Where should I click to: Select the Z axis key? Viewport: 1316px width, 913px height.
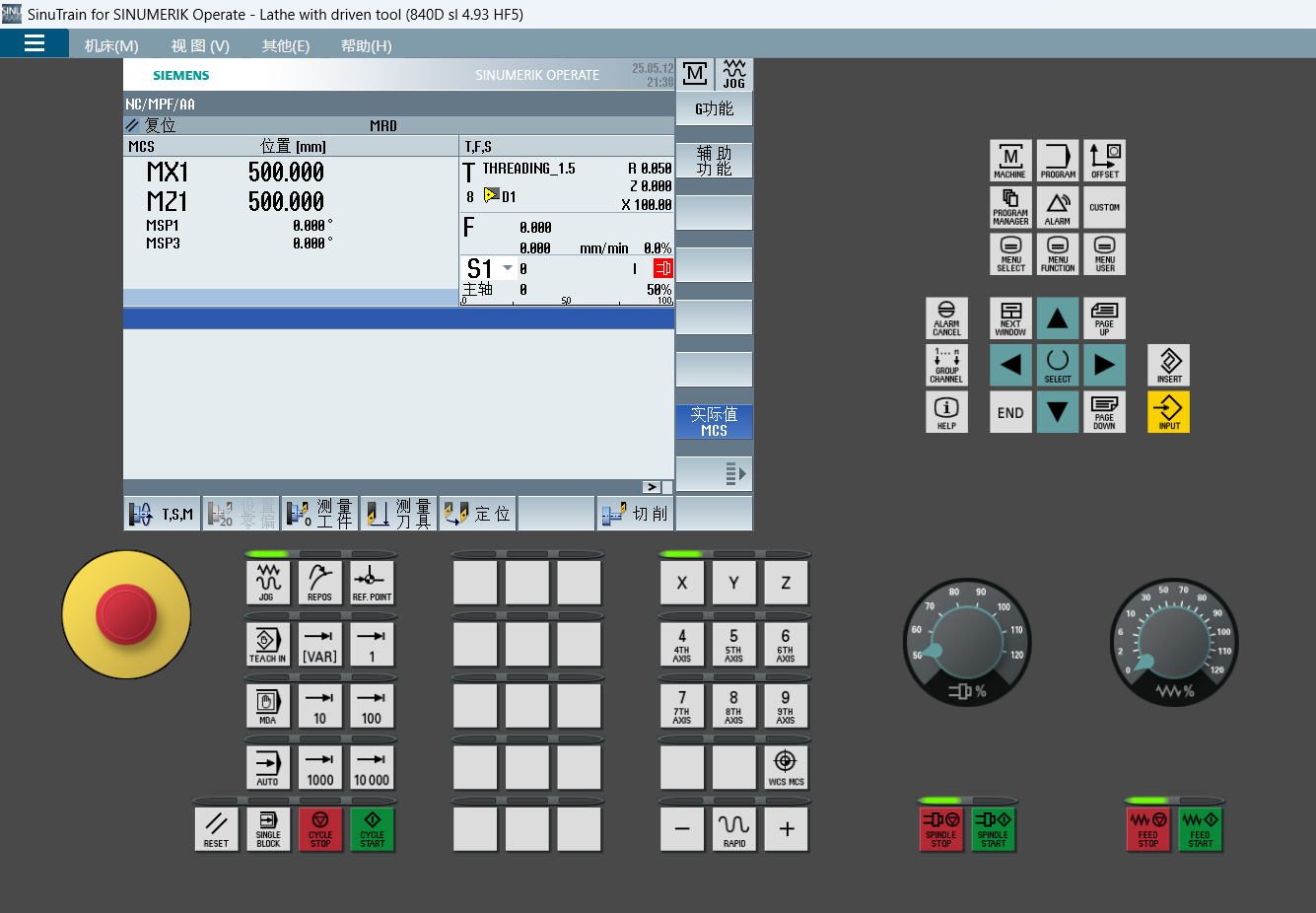pyautogui.click(x=786, y=583)
